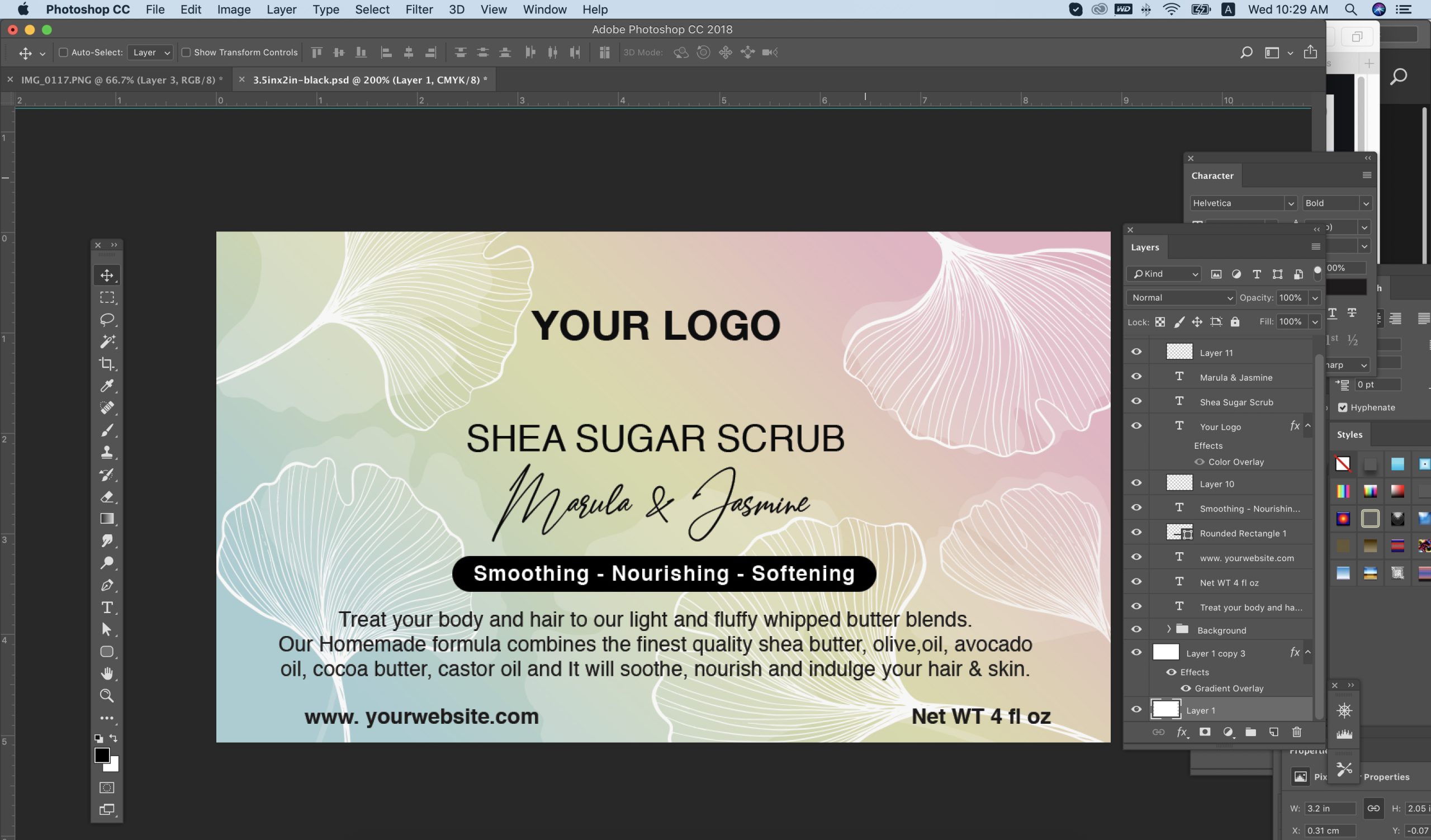Select the History Brush tool

pyautogui.click(x=107, y=474)
